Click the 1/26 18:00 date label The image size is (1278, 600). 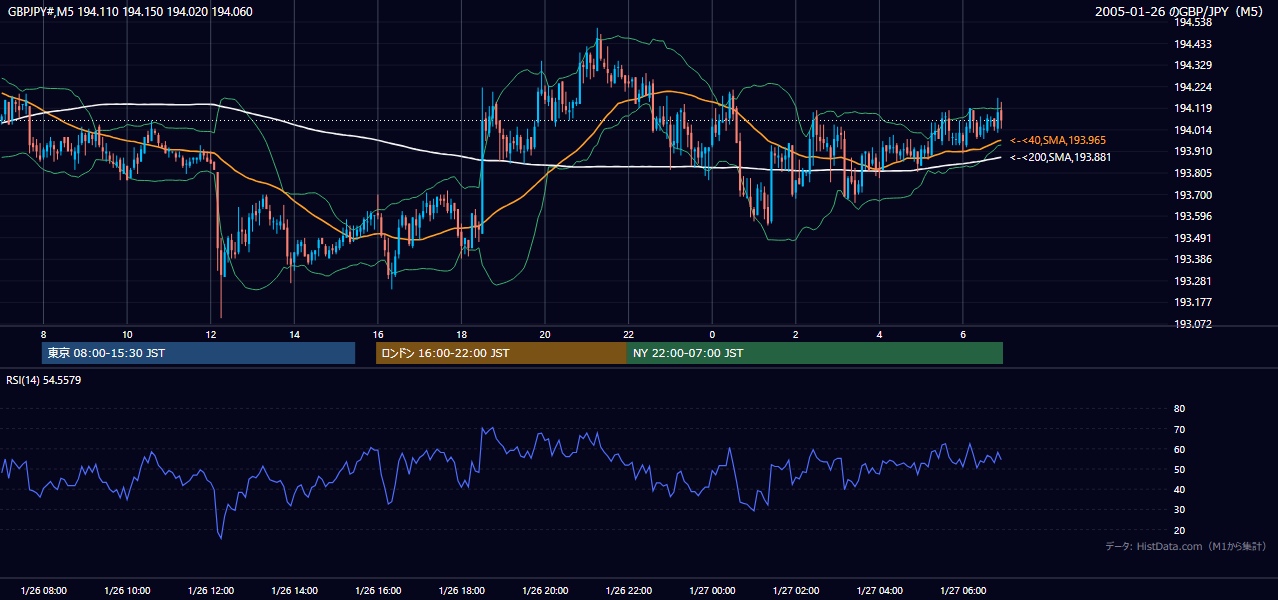point(461,591)
